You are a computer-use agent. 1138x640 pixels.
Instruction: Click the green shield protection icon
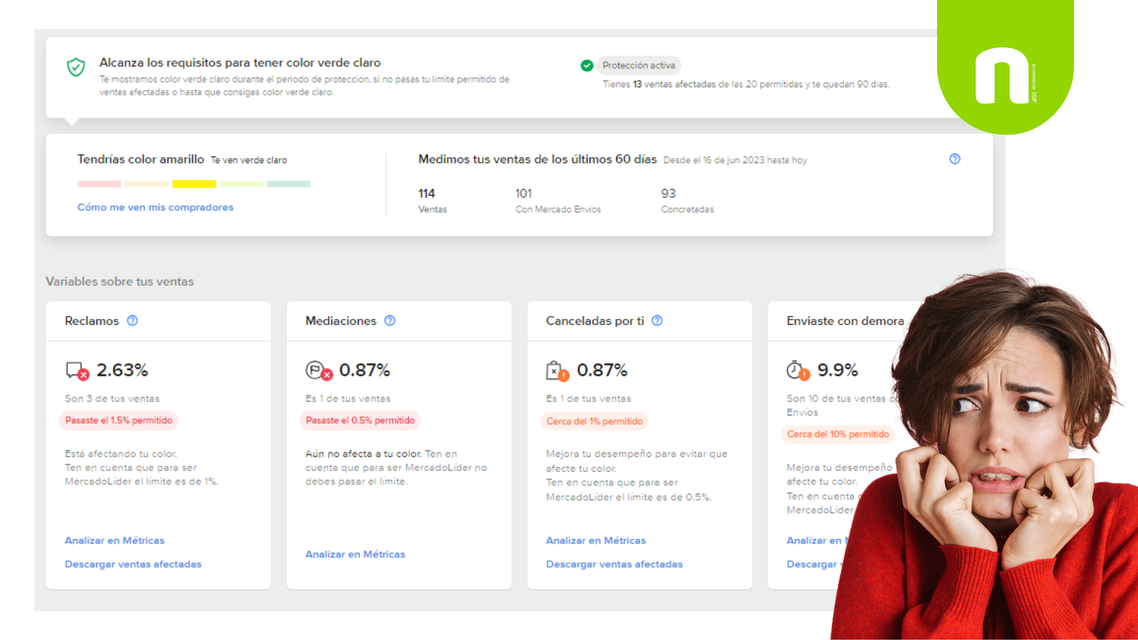75,67
